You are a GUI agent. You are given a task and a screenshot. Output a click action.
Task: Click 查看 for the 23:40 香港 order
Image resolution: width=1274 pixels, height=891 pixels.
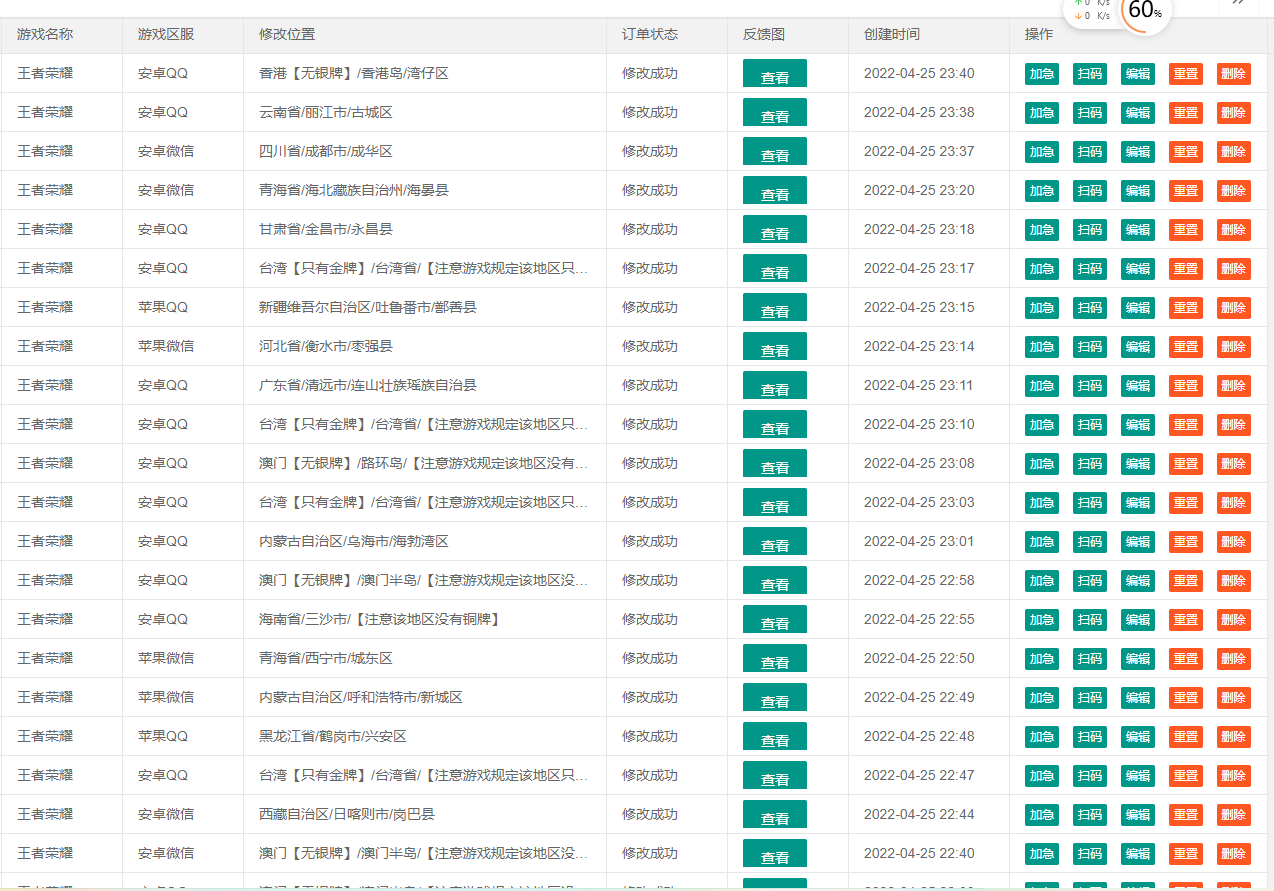pyautogui.click(x=774, y=75)
